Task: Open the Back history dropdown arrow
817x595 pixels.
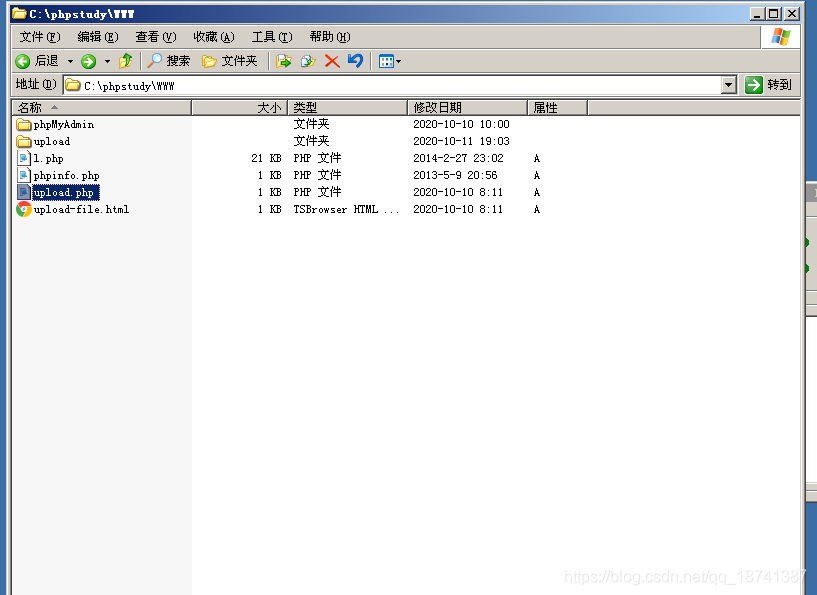Action: point(70,61)
